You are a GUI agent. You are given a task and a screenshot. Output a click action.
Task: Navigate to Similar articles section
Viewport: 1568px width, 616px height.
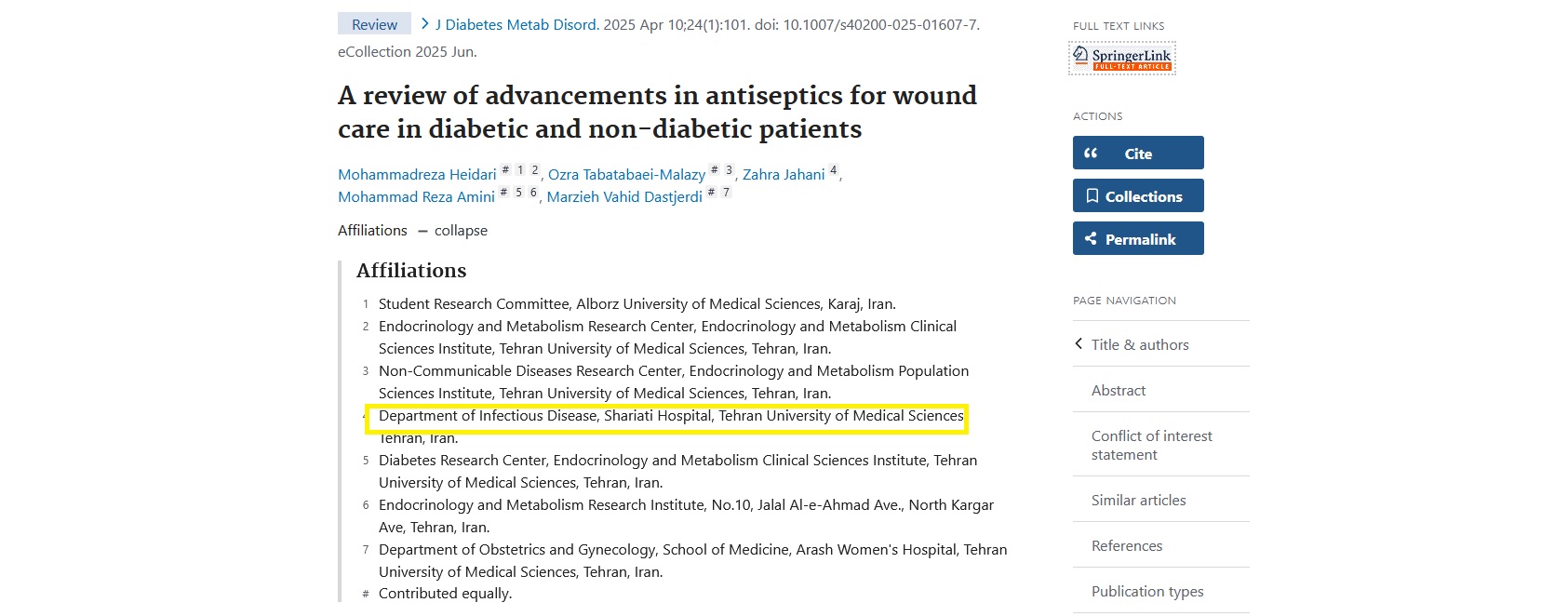tap(1138, 501)
